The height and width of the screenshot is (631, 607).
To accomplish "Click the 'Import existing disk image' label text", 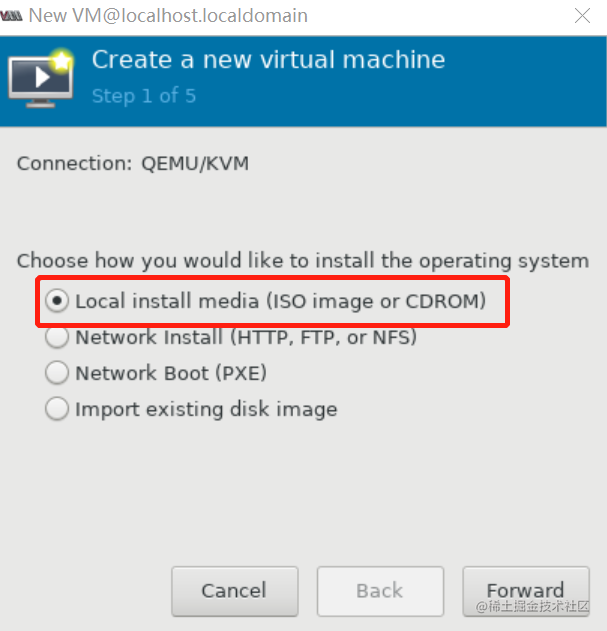I will tap(206, 409).
